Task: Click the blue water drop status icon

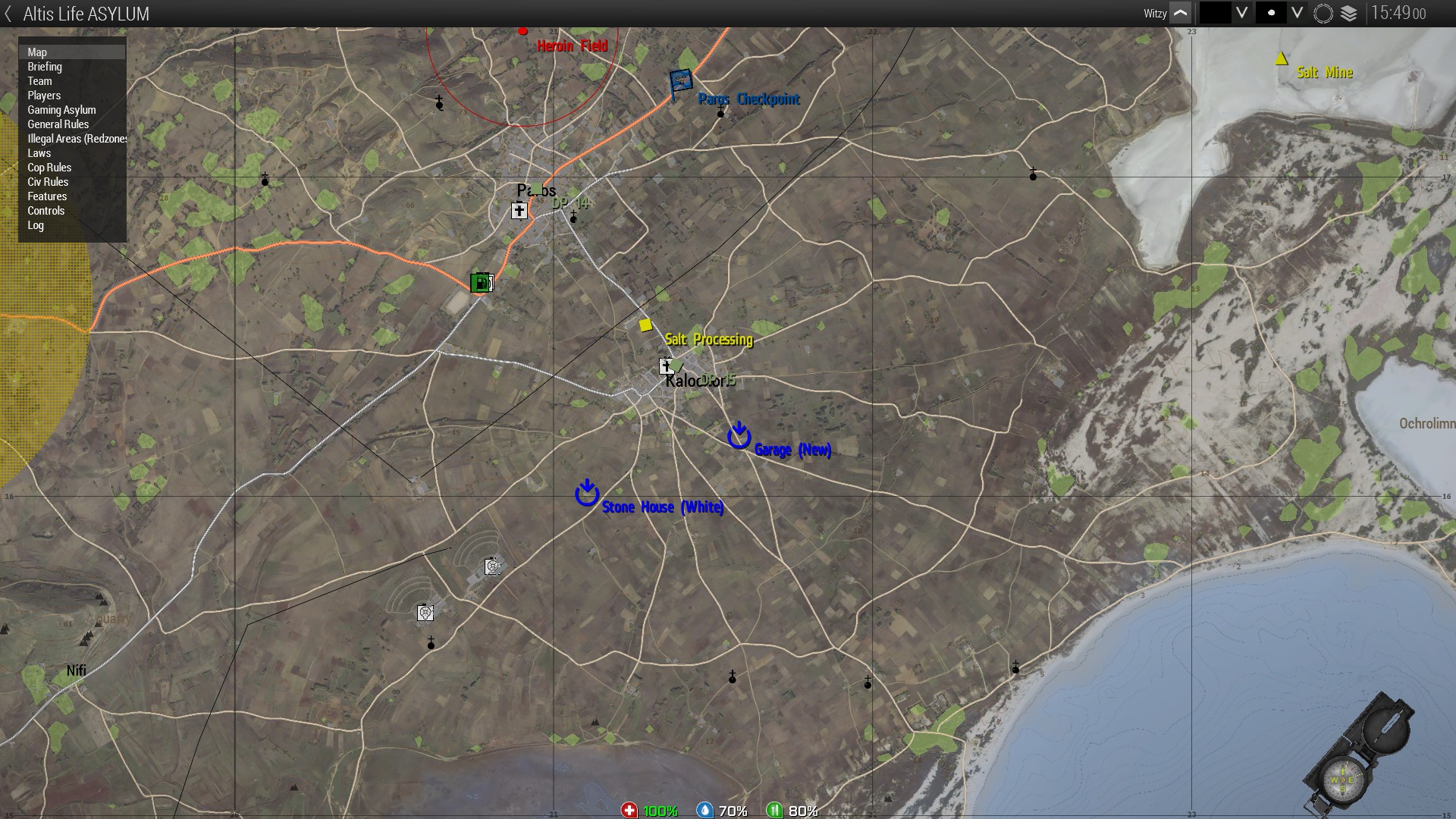Action: [x=704, y=811]
